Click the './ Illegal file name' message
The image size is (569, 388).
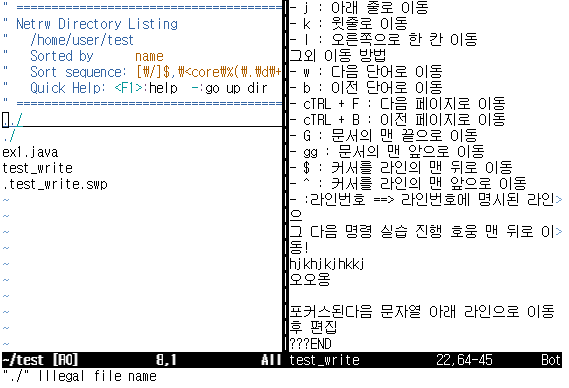79,376
